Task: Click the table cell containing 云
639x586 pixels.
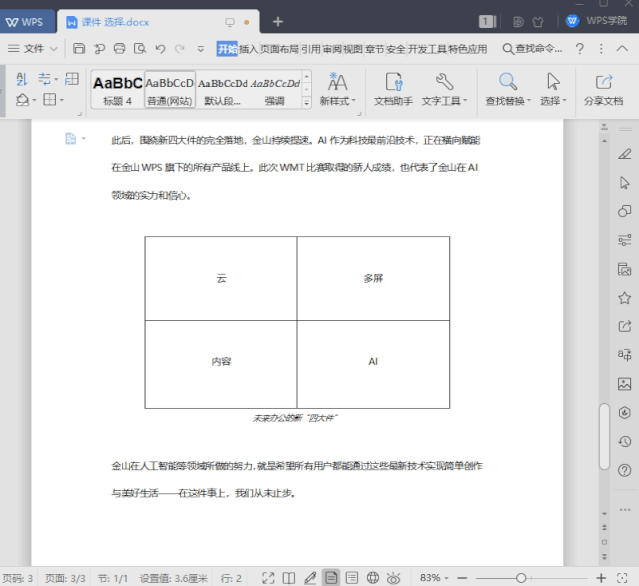Action: click(x=221, y=278)
